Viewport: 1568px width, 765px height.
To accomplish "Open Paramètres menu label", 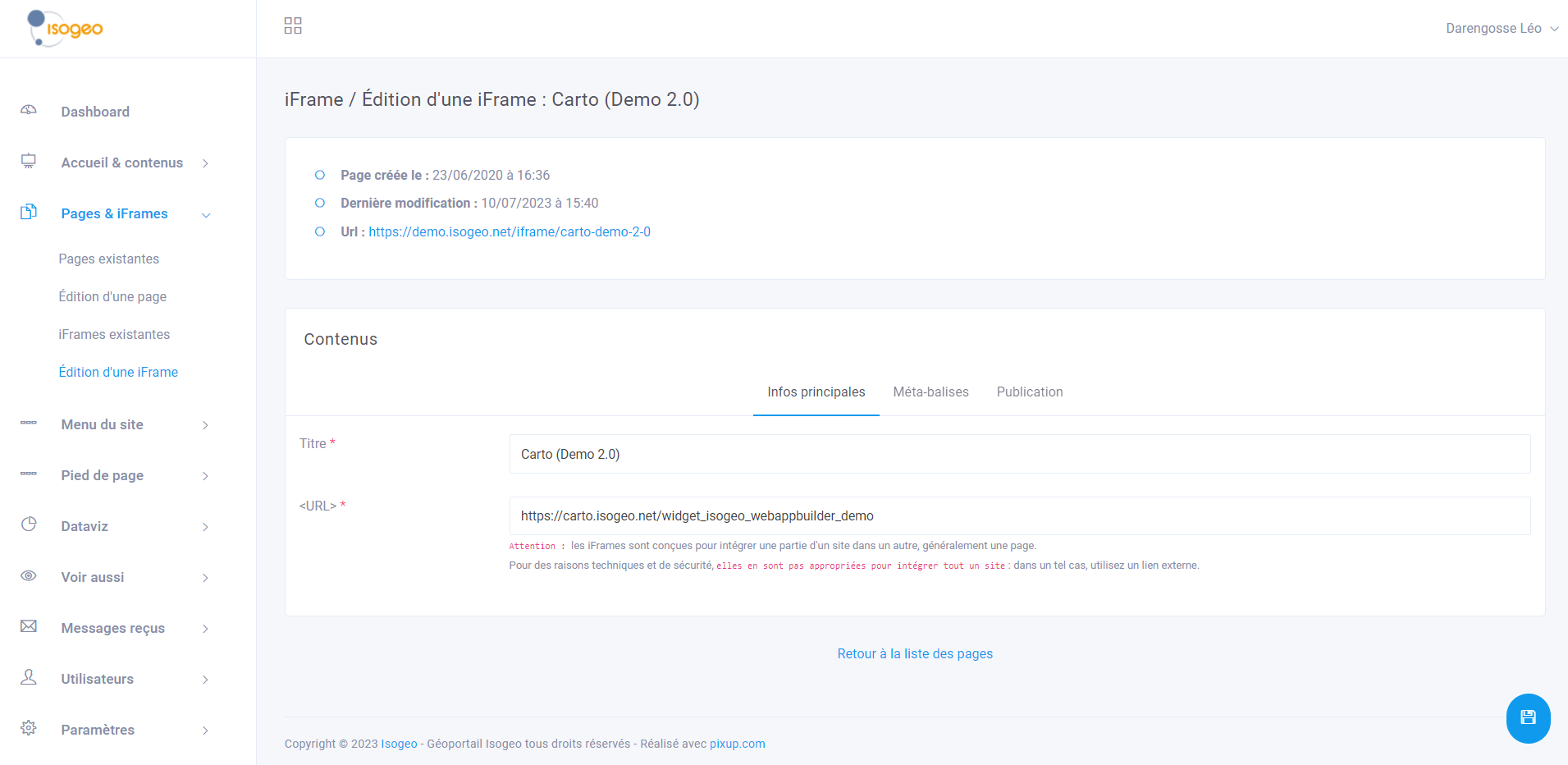I will pos(98,730).
